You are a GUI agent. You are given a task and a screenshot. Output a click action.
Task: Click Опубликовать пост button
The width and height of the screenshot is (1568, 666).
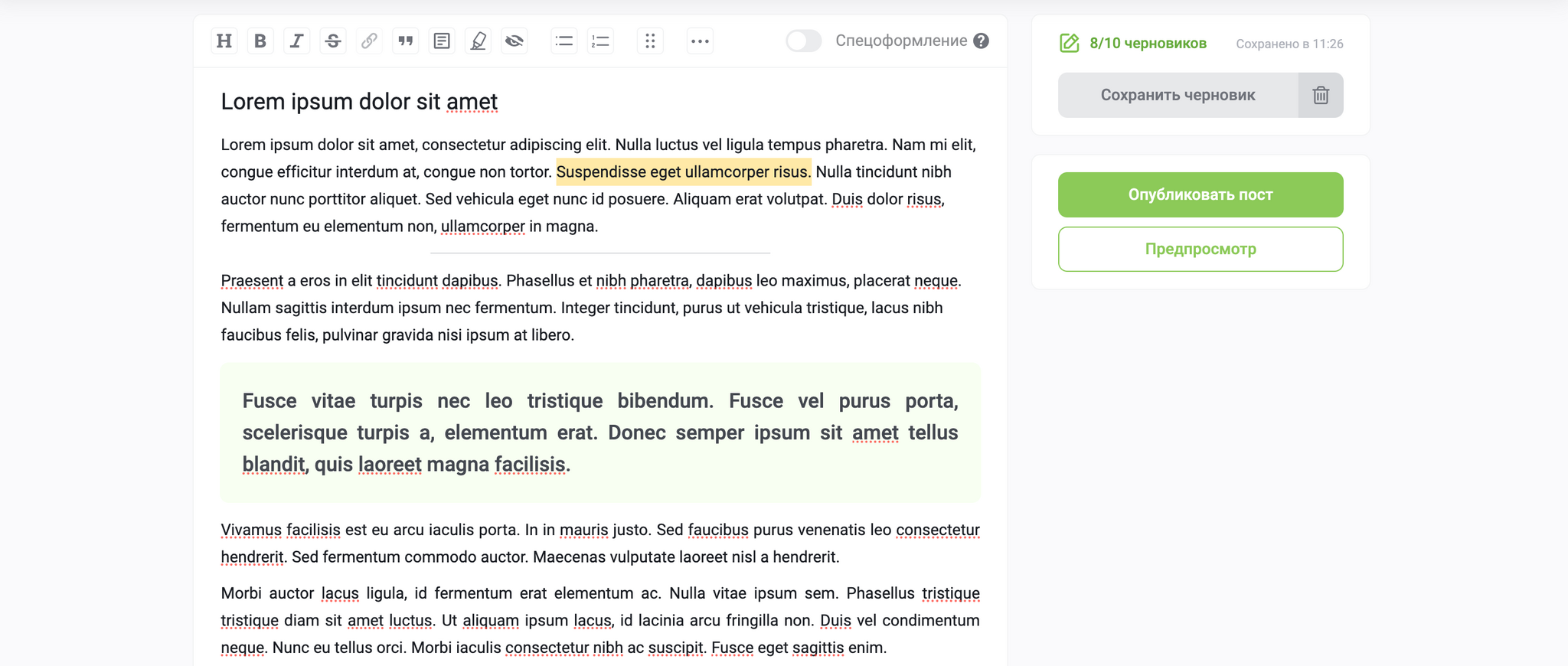click(1200, 194)
